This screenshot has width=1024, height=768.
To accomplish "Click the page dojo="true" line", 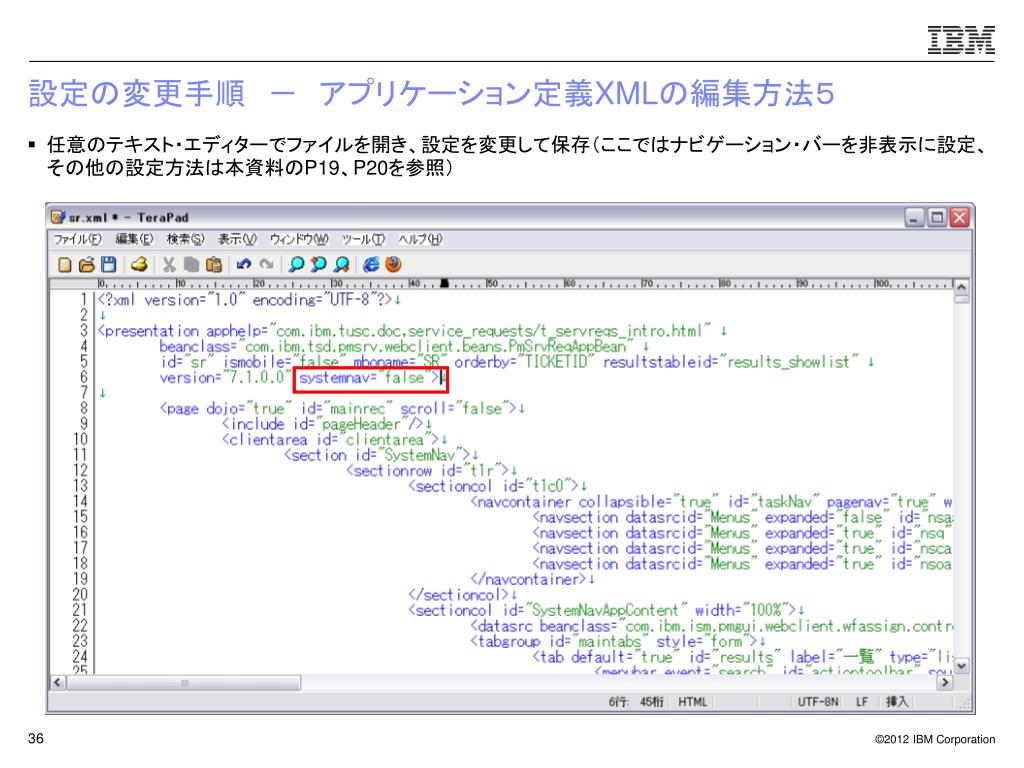I will tap(338, 409).
